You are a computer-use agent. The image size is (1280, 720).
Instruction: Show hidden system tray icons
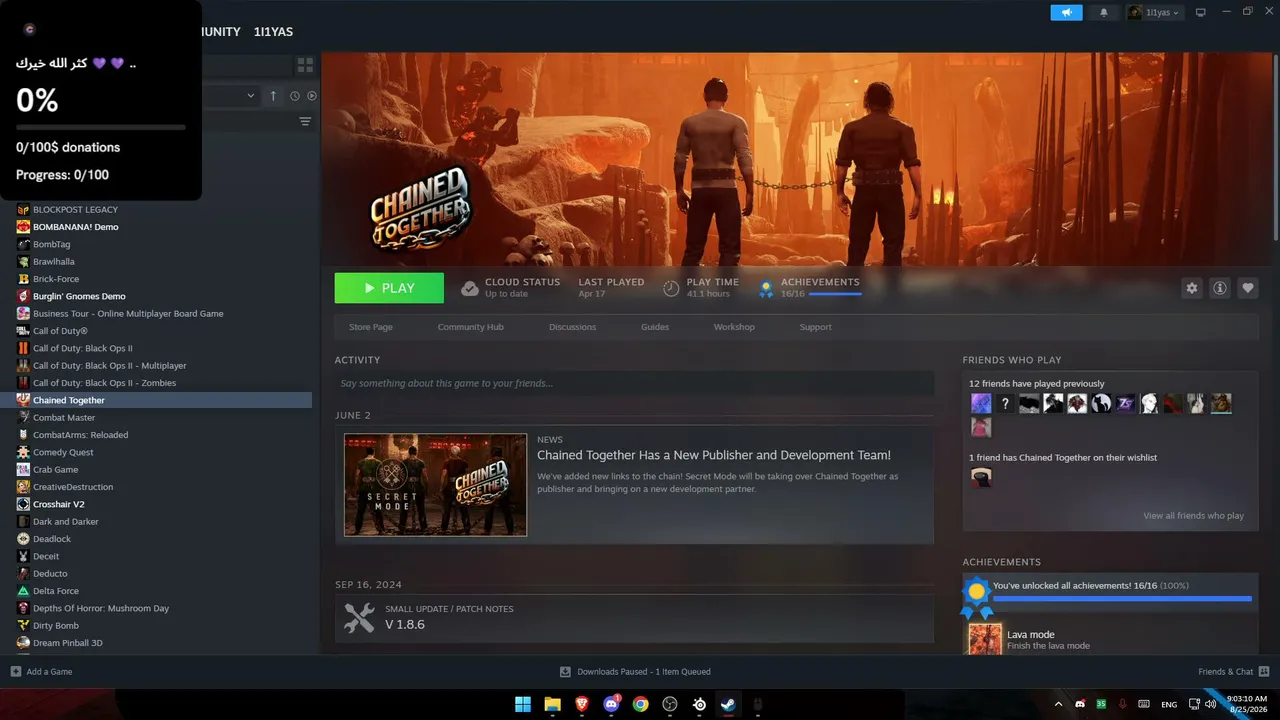pyautogui.click(x=1058, y=704)
